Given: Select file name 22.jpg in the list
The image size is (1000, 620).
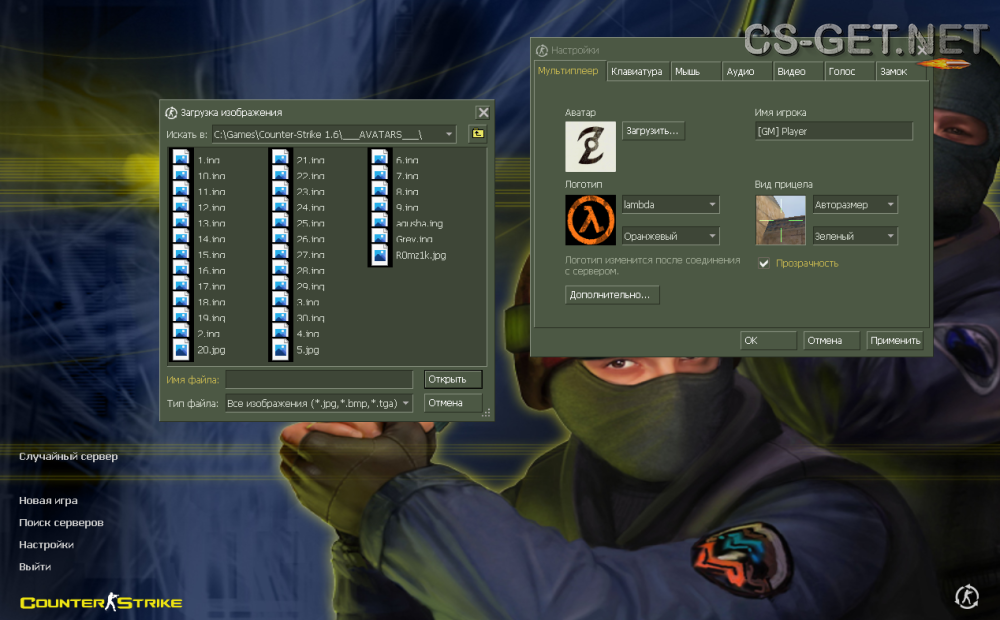Looking at the screenshot, I should (x=310, y=175).
